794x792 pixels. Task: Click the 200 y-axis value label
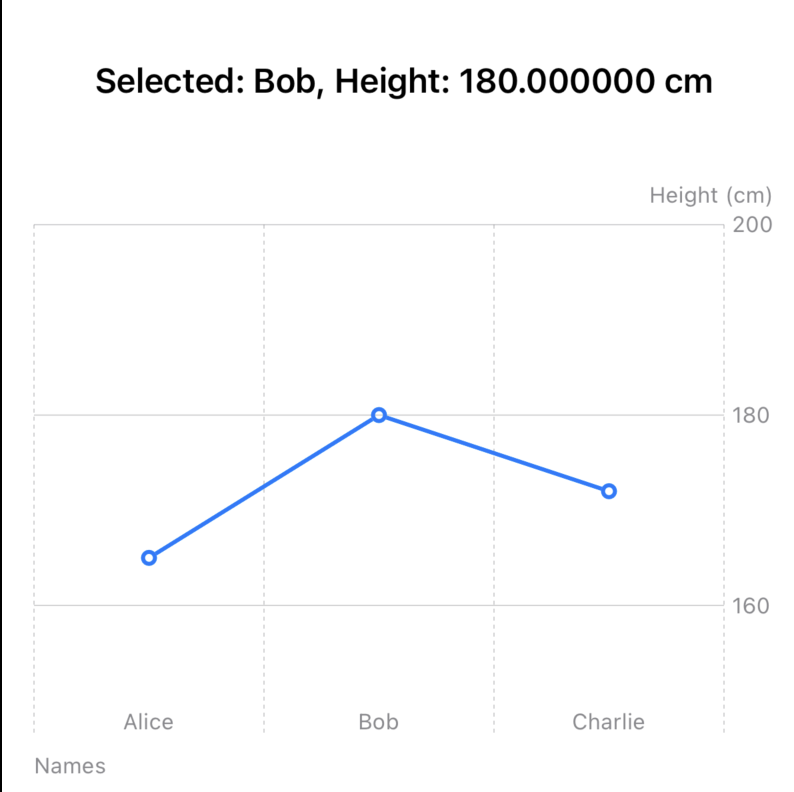pos(752,224)
